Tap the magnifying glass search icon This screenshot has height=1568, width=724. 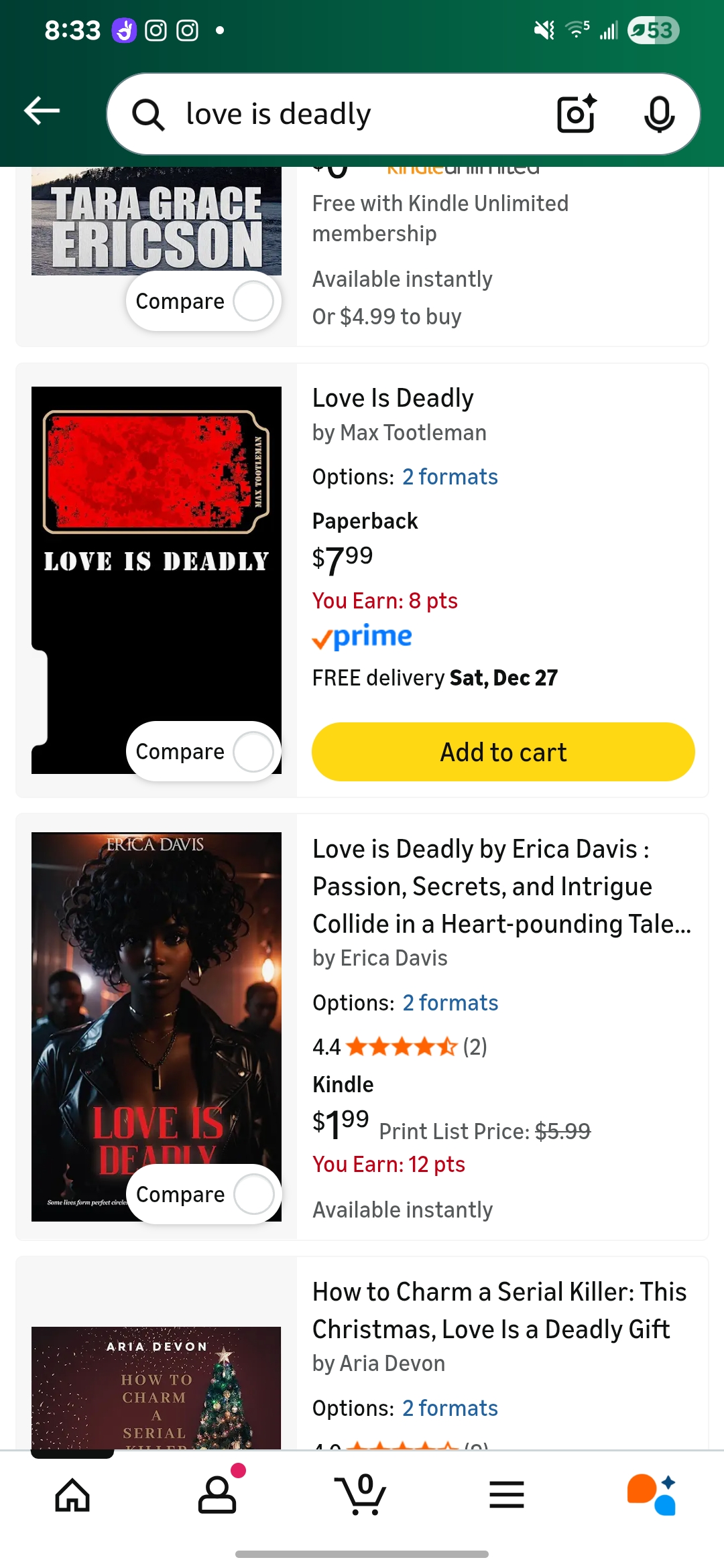click(x=148, y=115)
